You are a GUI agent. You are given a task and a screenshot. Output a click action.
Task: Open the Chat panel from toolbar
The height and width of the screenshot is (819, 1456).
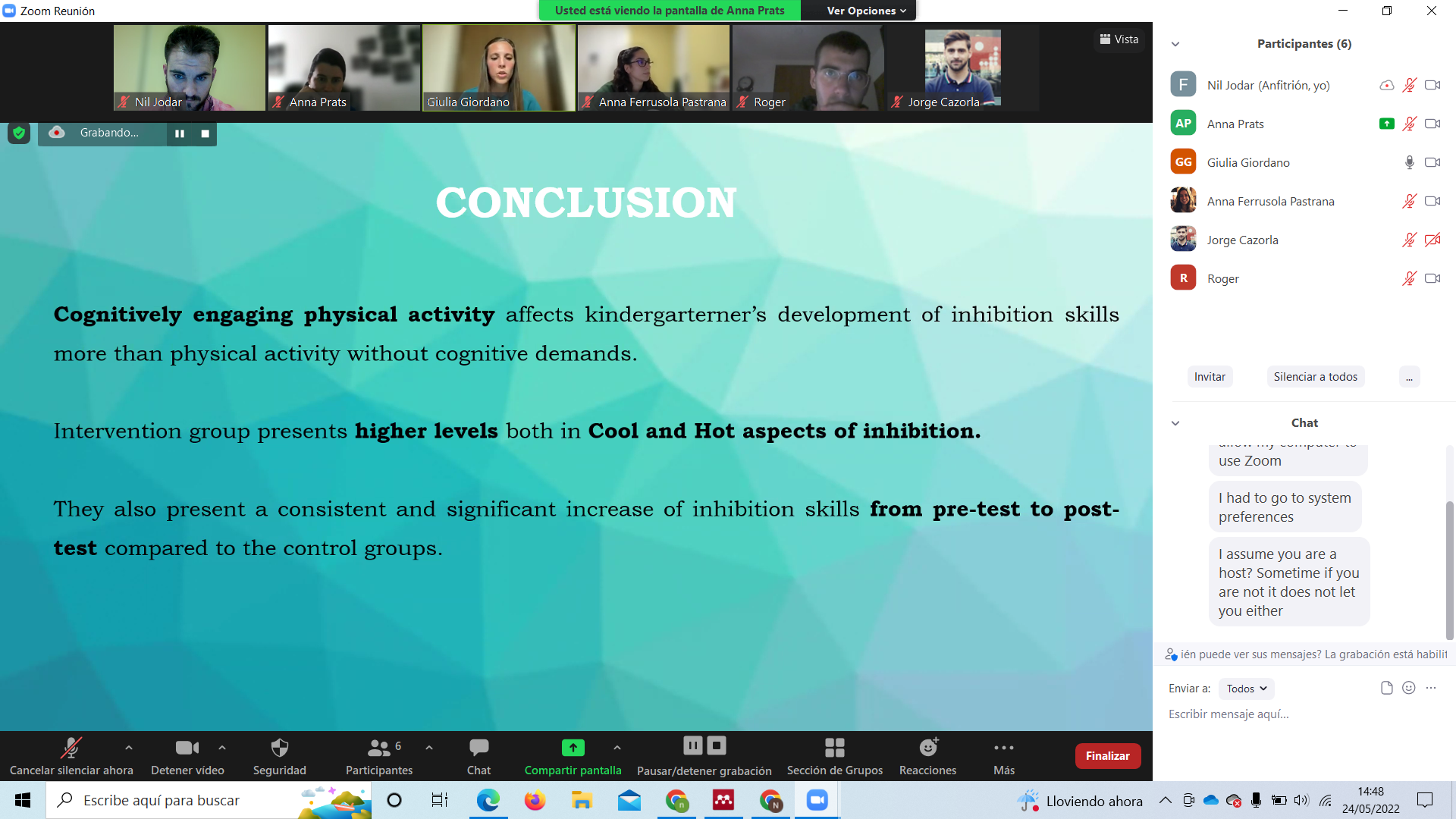point(479,748)
